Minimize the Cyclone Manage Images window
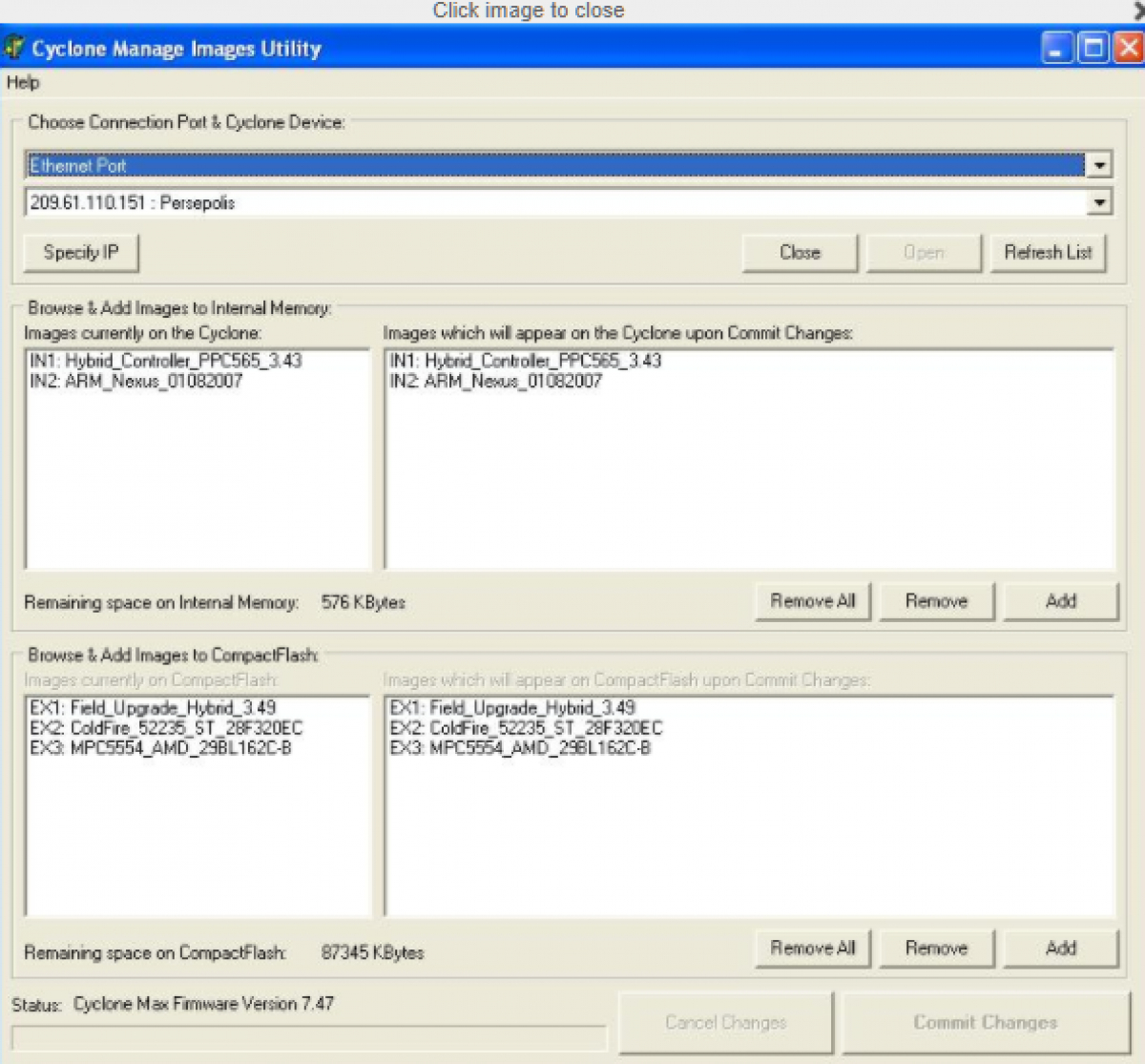Image resolution: width=1145 pixels, height=1064 pixels. coord(1056,48)
